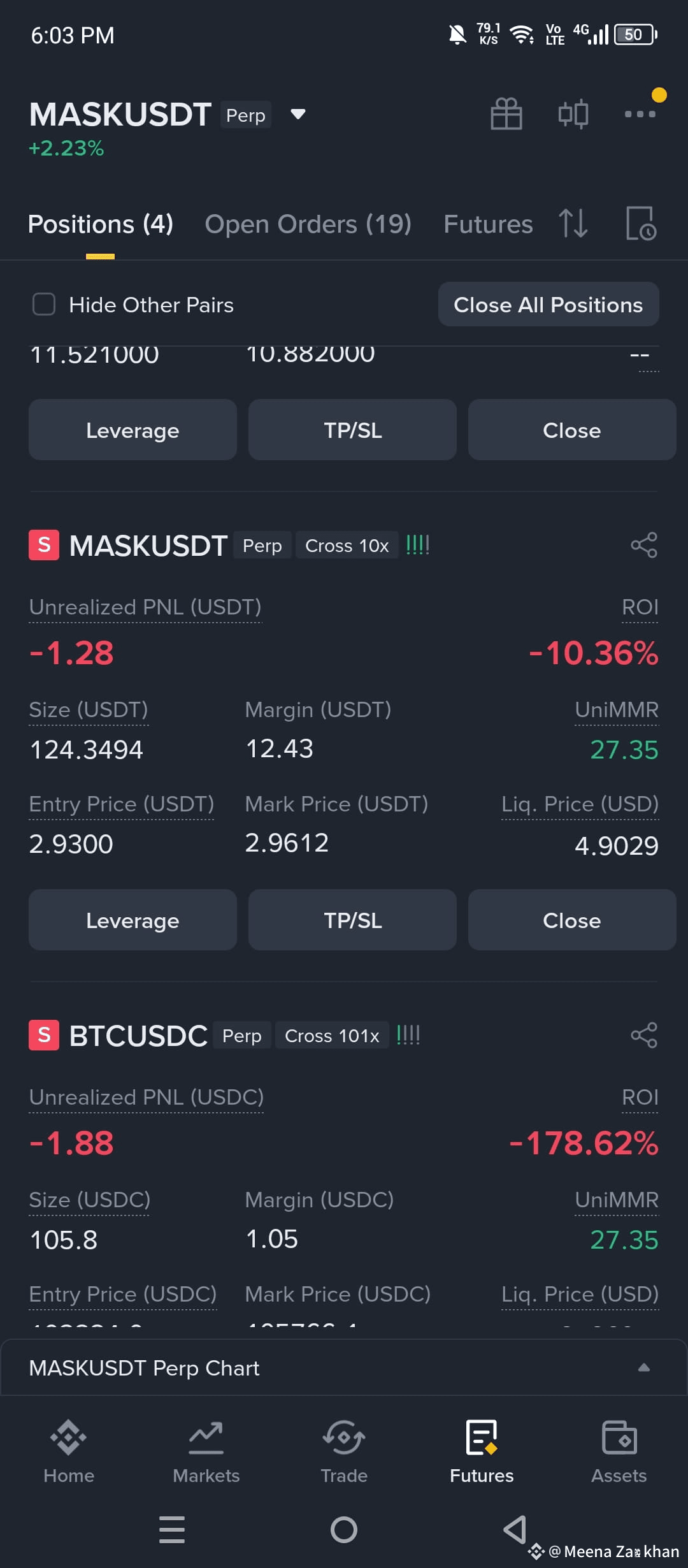Open the candlestick chart icon

click(x=573, y=114)
